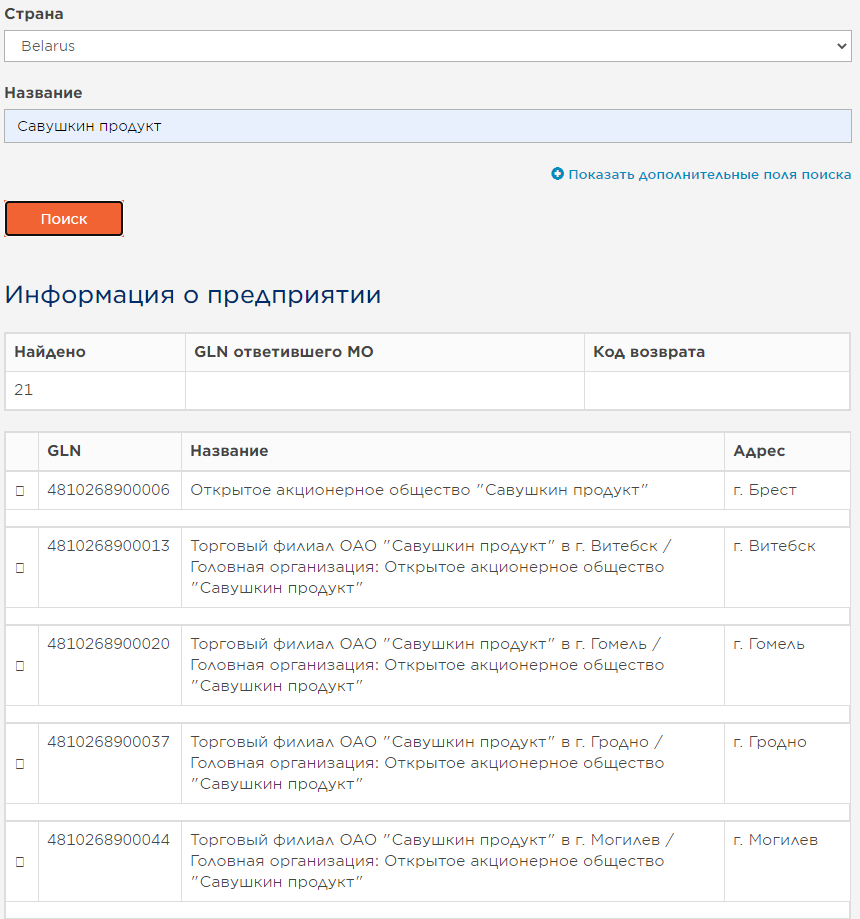Viewport: 860px width, 919px height.
Task: Check the checkbox for GLN 4810268900020
Action: pyautogui.click(x=21, y=665)
